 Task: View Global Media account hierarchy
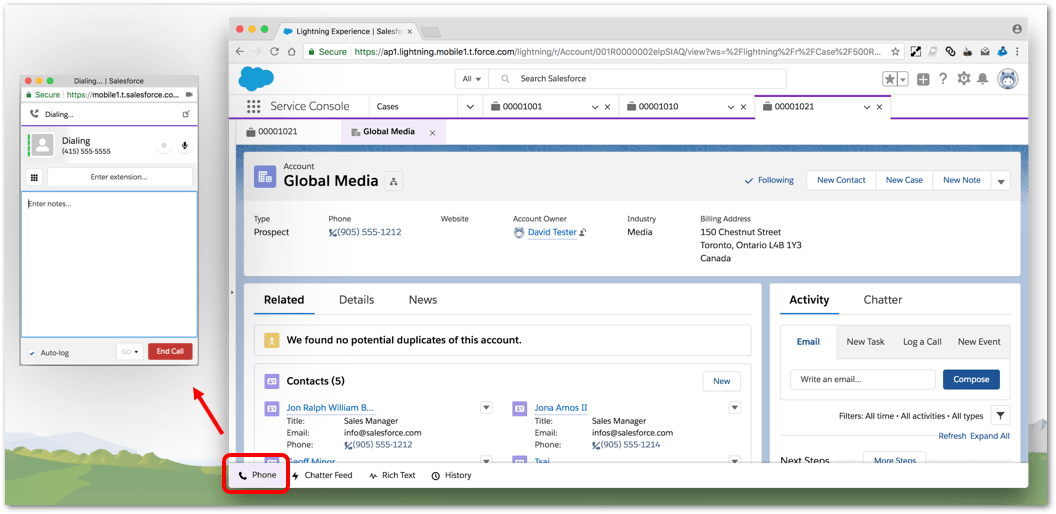tap(394, 181)
